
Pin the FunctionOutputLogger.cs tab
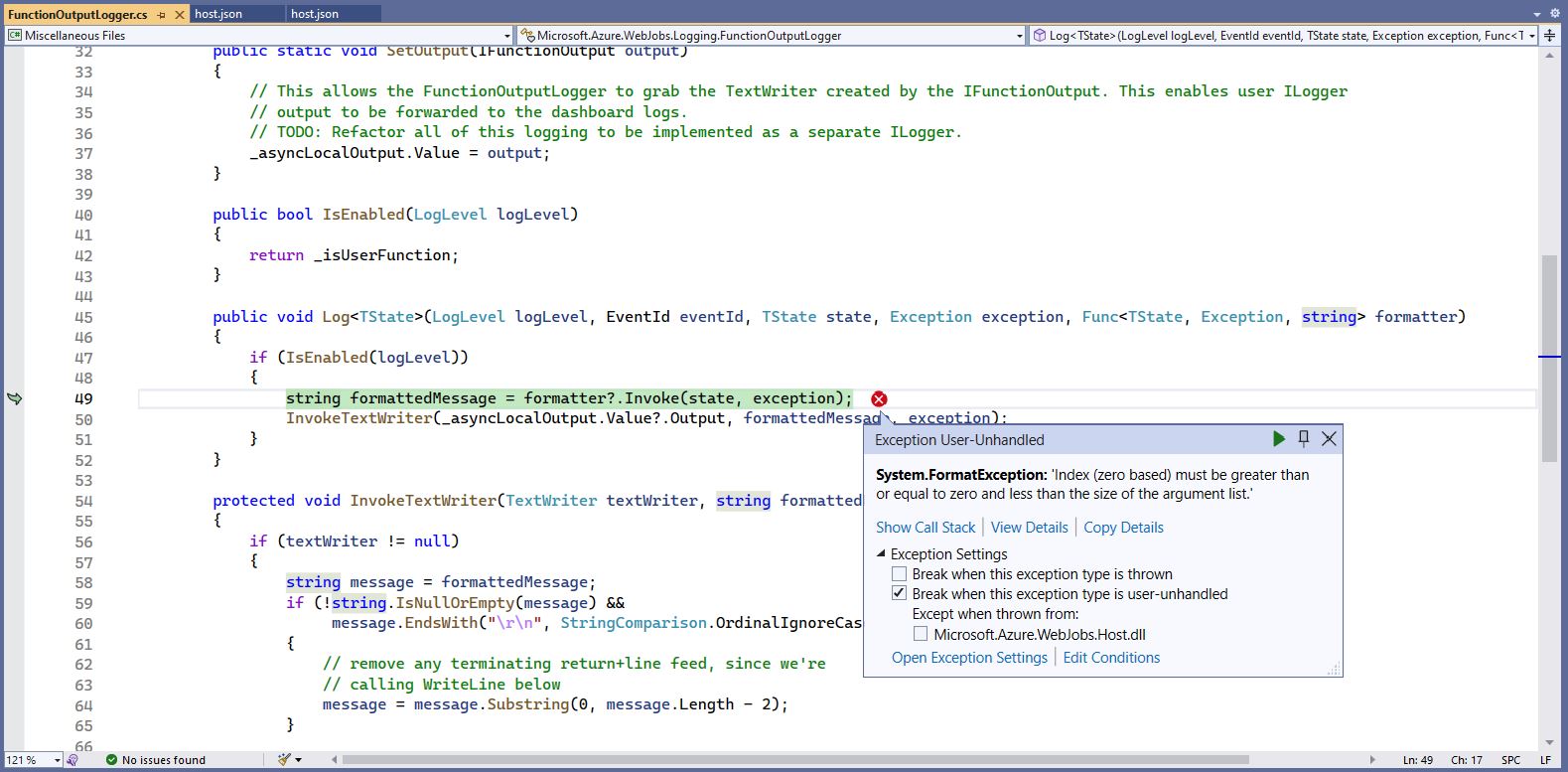pyautogui.click(x=162, y=15)
